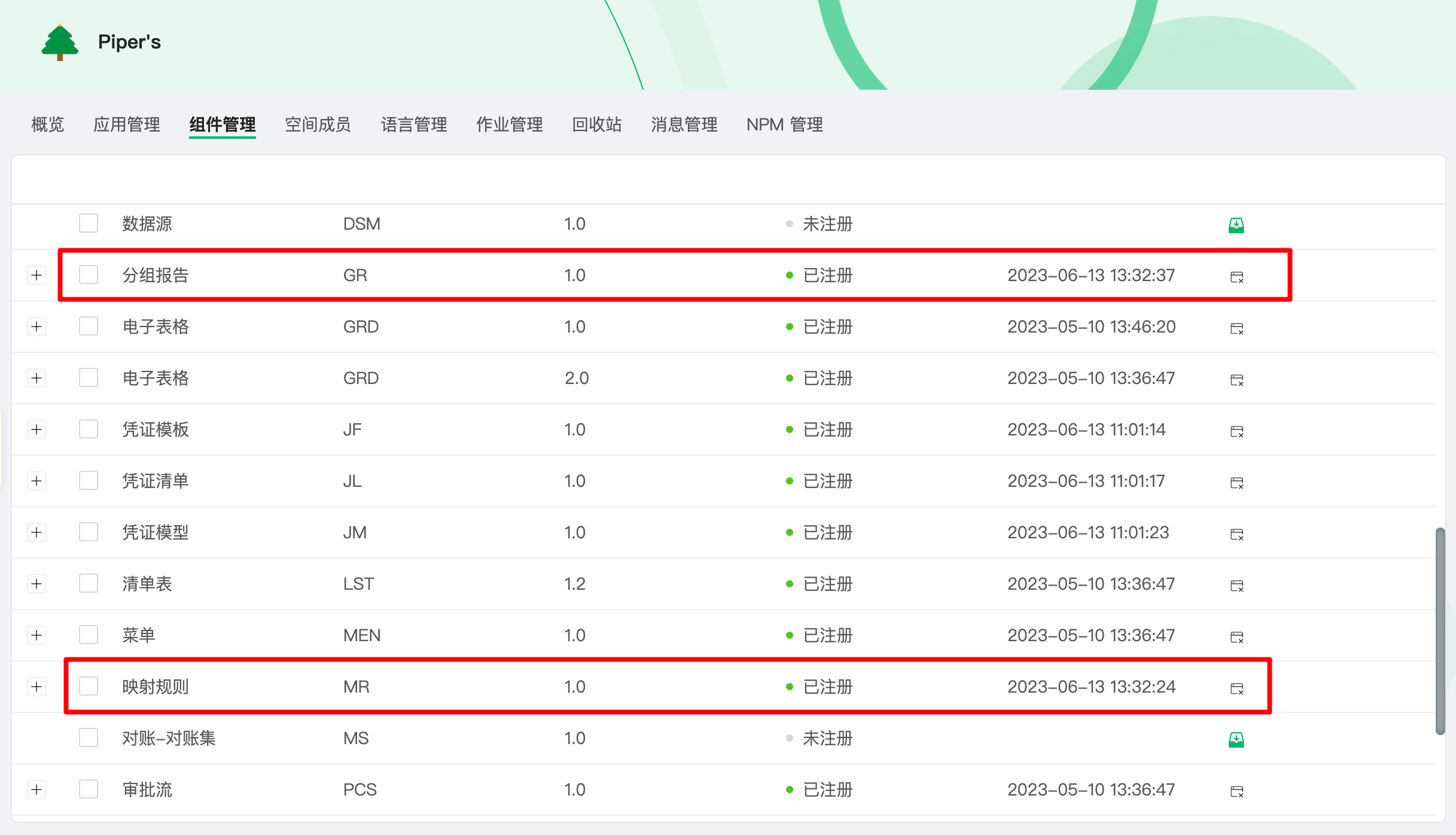
Task: Click the green register icon for 数据源
Action: [x=1236, y=225]
